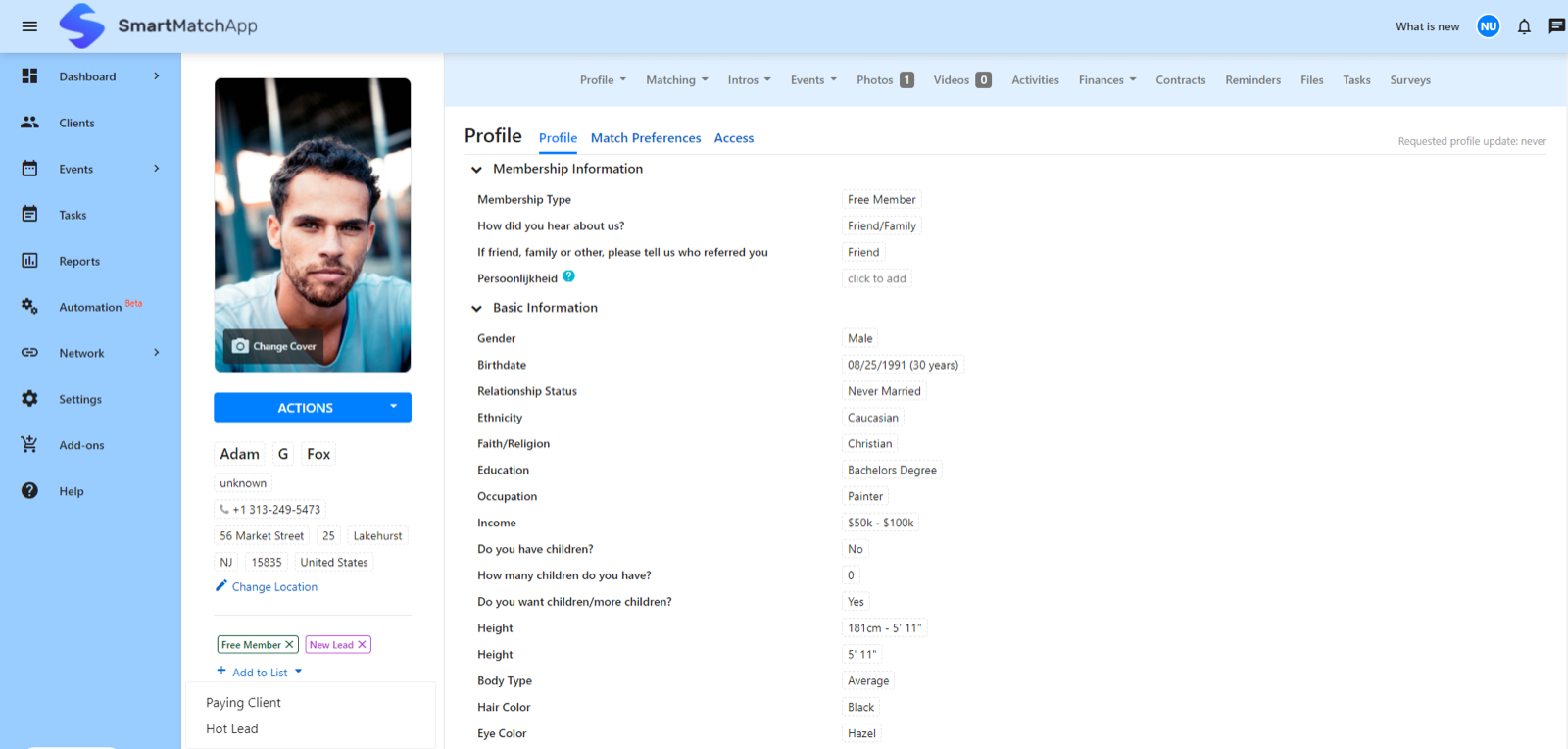Open the ACTIONS dropdown button
The width and height of the screenshot is (1568, 749).
pos(313,408)
